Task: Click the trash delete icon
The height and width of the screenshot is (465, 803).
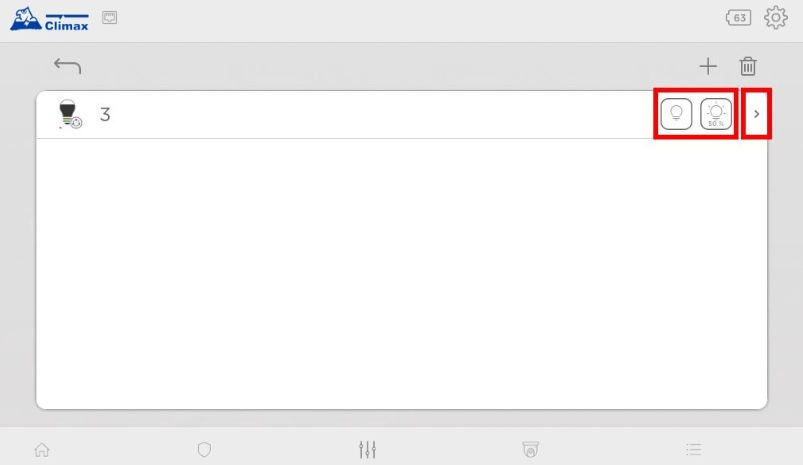Action: pos(748,67)
